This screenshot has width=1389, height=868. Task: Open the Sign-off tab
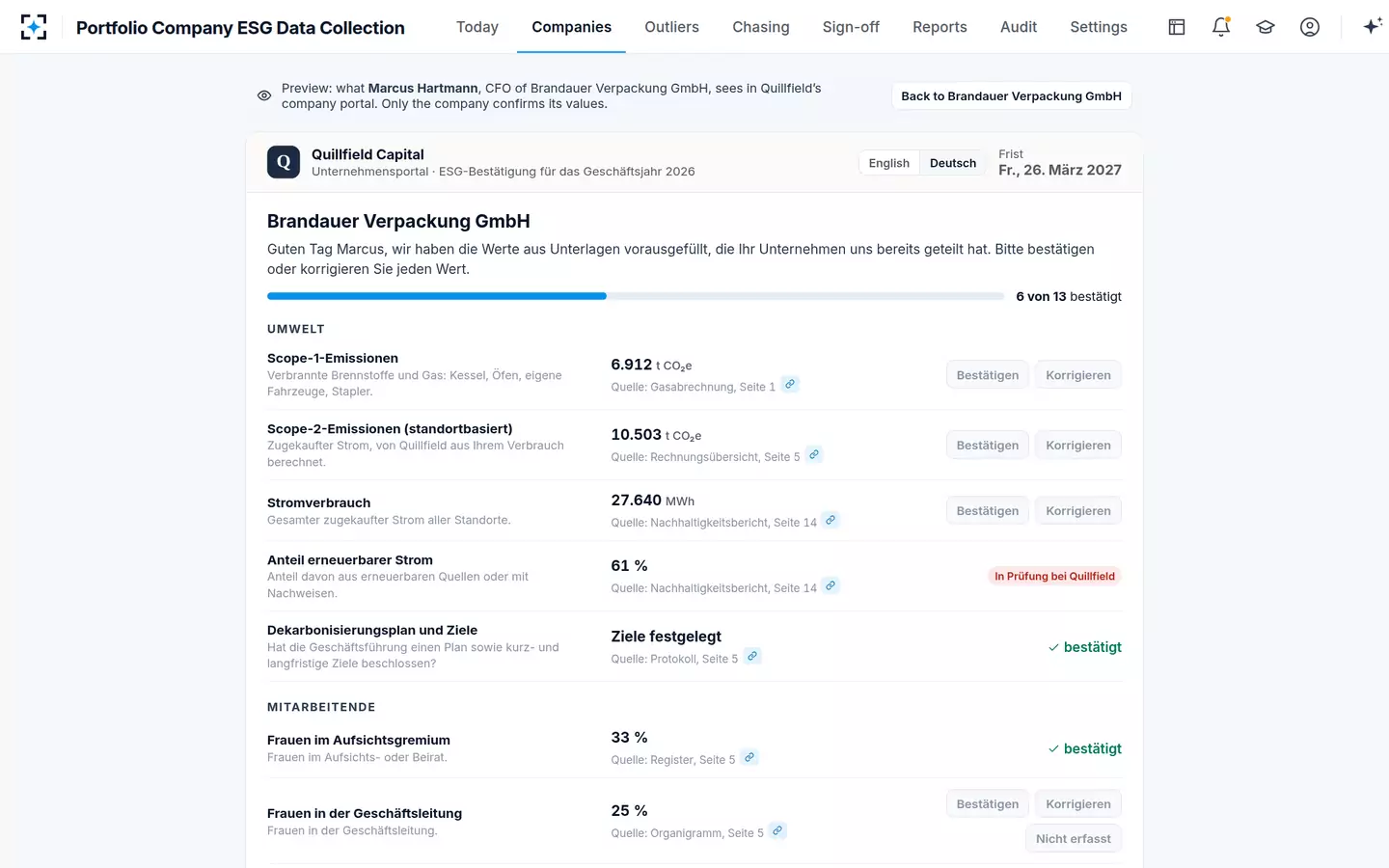[x=851, y=27]
